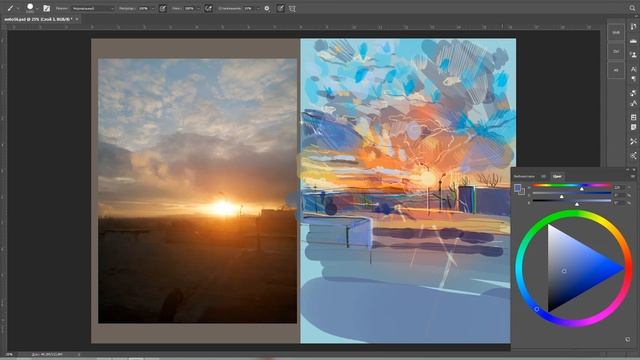
Task: Open smoothing options gear
Action: coord(267,8)
